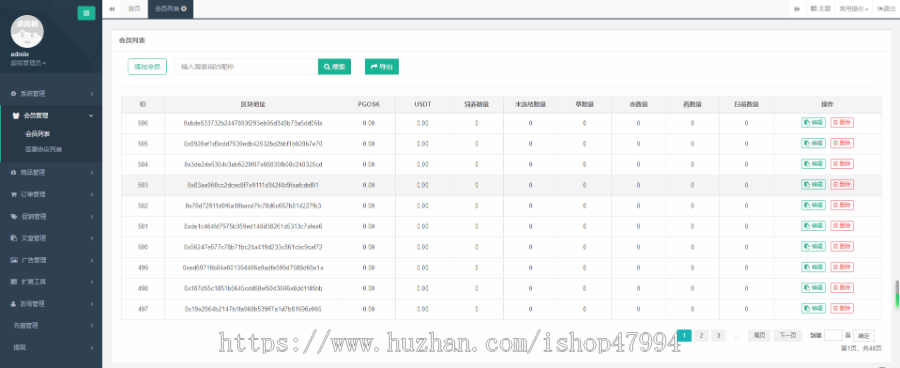Click the 删除 icon button for ID 503
This screenshot has height=368, width=900.
point(842,184)
